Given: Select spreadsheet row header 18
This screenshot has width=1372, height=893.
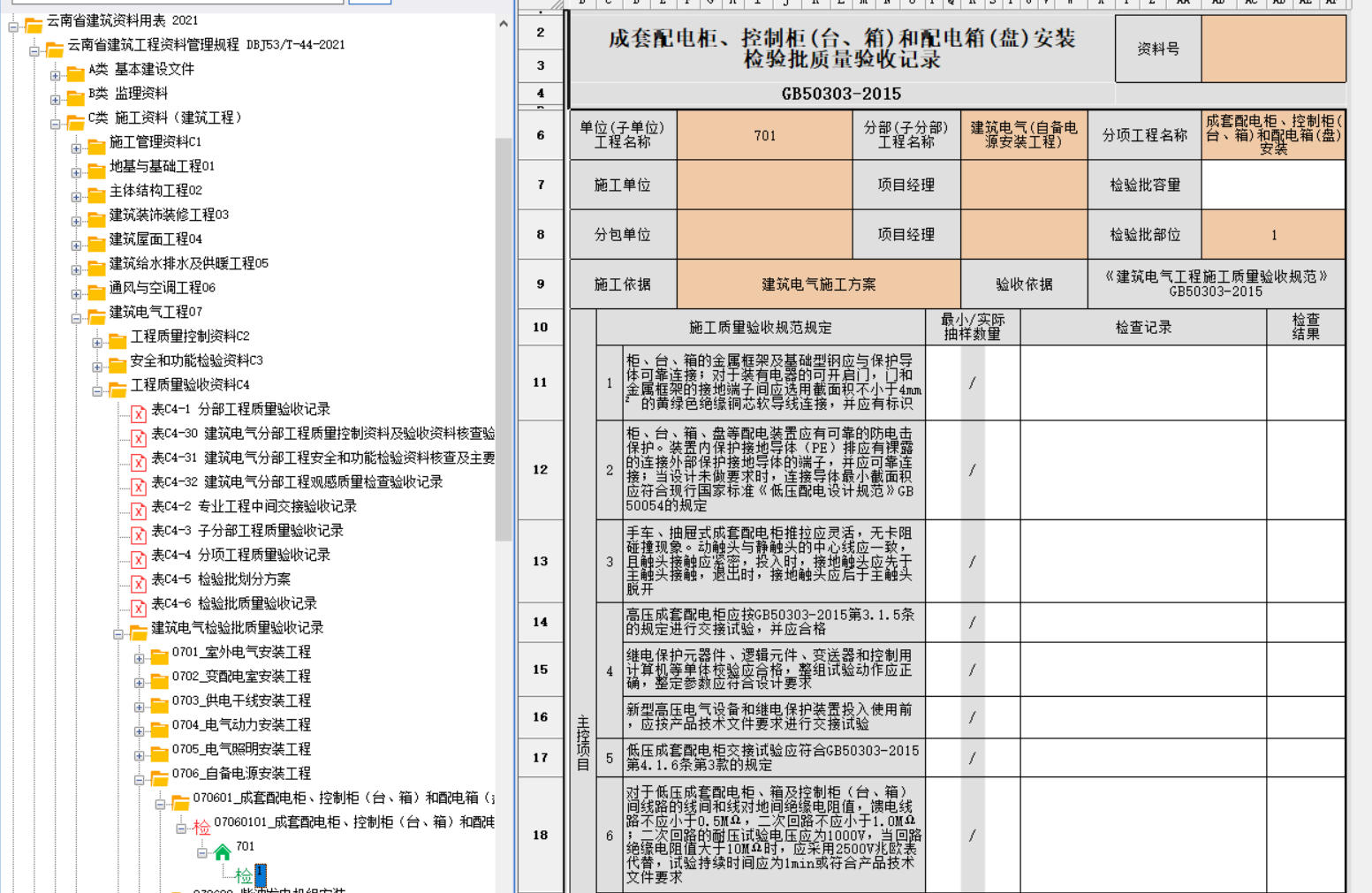Looking at the screenshot, I should [x=541, y=835].
